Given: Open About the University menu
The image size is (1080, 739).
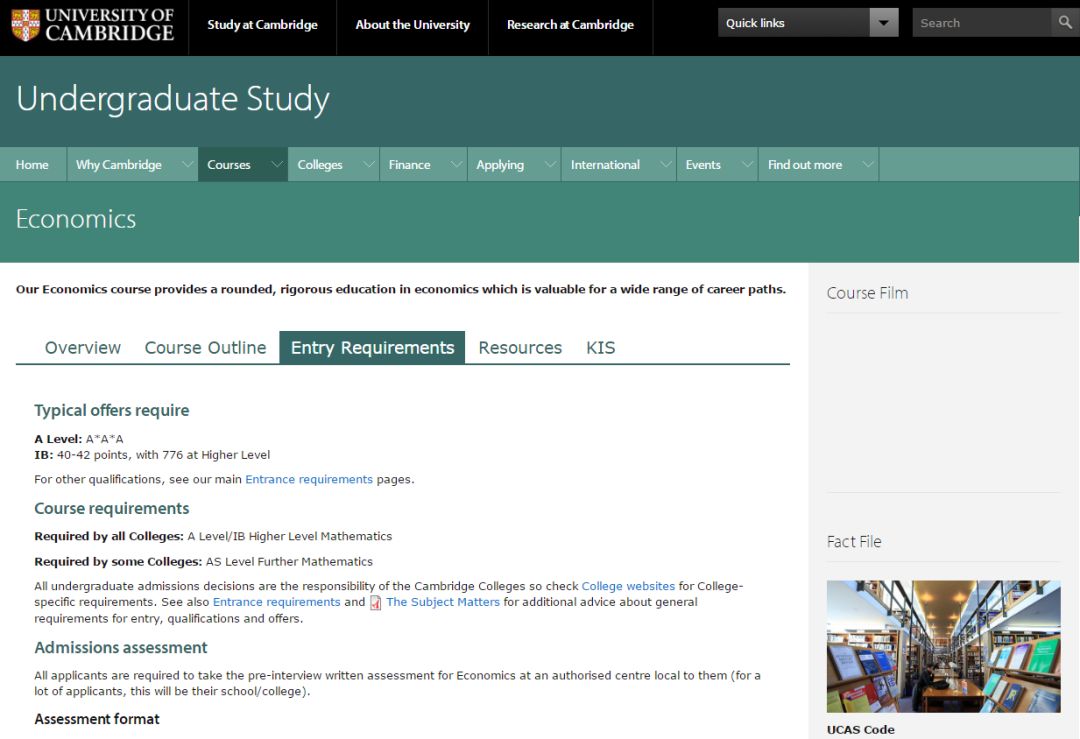Looking at the screenshot, I should [x=413, y=25].
